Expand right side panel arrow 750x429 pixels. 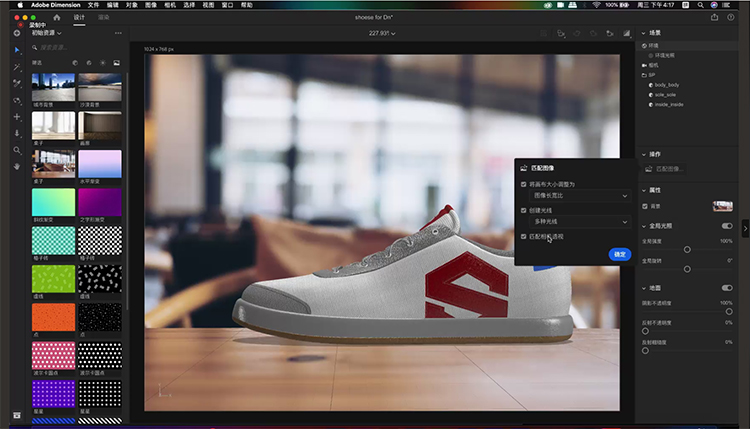pyautogui.click(x=745, y=229)
